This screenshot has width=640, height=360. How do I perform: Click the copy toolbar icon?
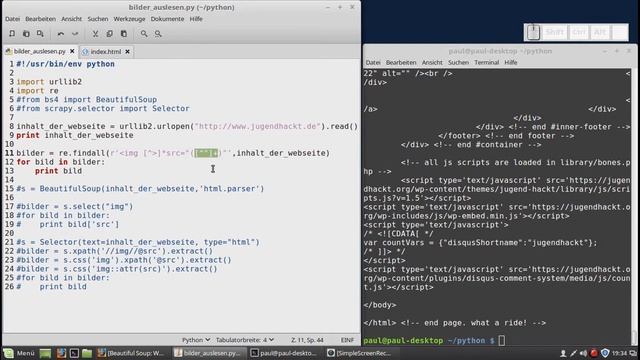[x=109, y=34]
